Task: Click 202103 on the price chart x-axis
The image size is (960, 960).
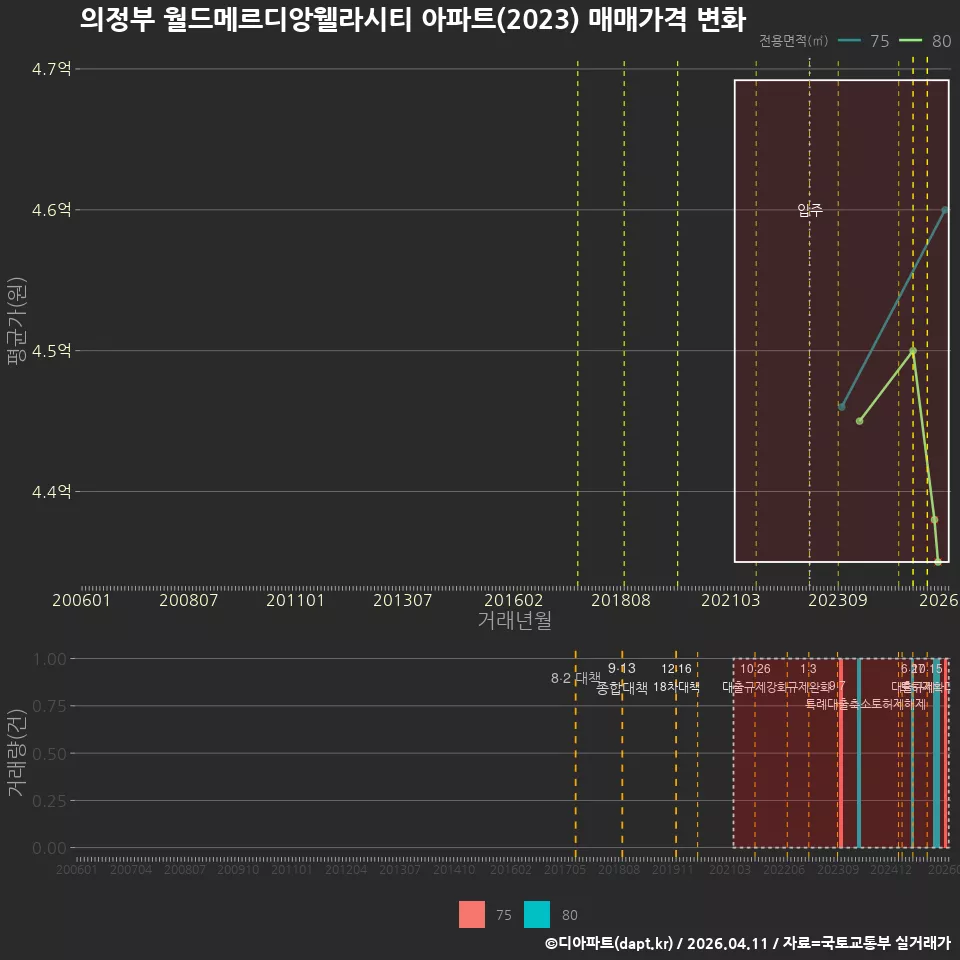Action: tap(730, 600)
